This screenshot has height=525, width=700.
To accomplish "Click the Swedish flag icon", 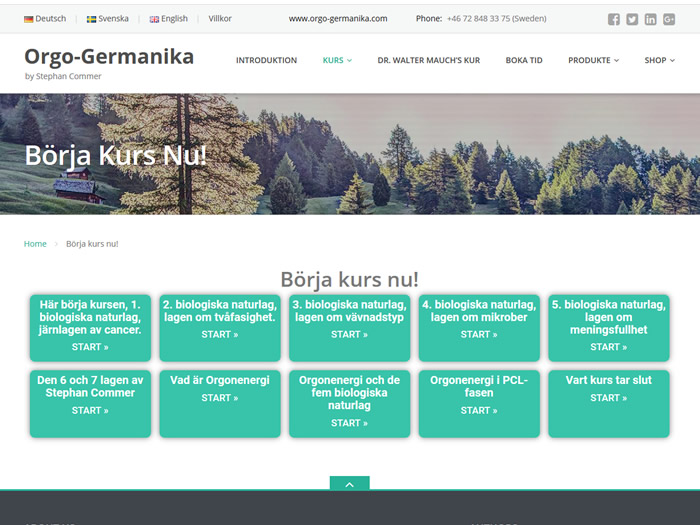I will click(91, 19).
